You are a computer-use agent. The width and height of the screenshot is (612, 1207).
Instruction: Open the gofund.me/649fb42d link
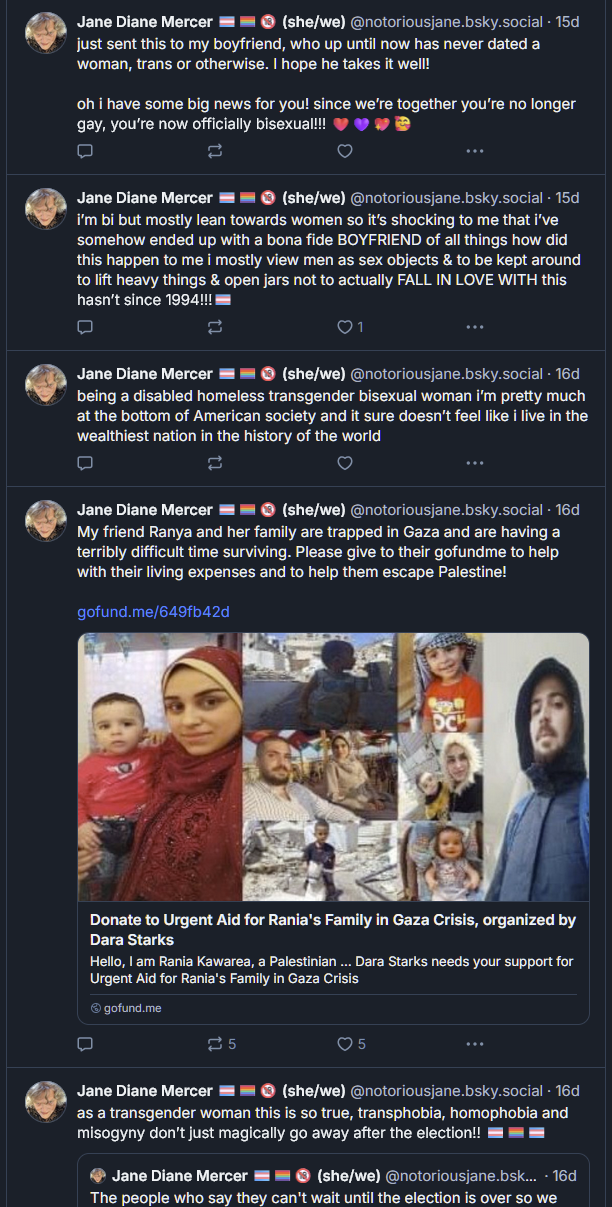[x=153, y=612]
